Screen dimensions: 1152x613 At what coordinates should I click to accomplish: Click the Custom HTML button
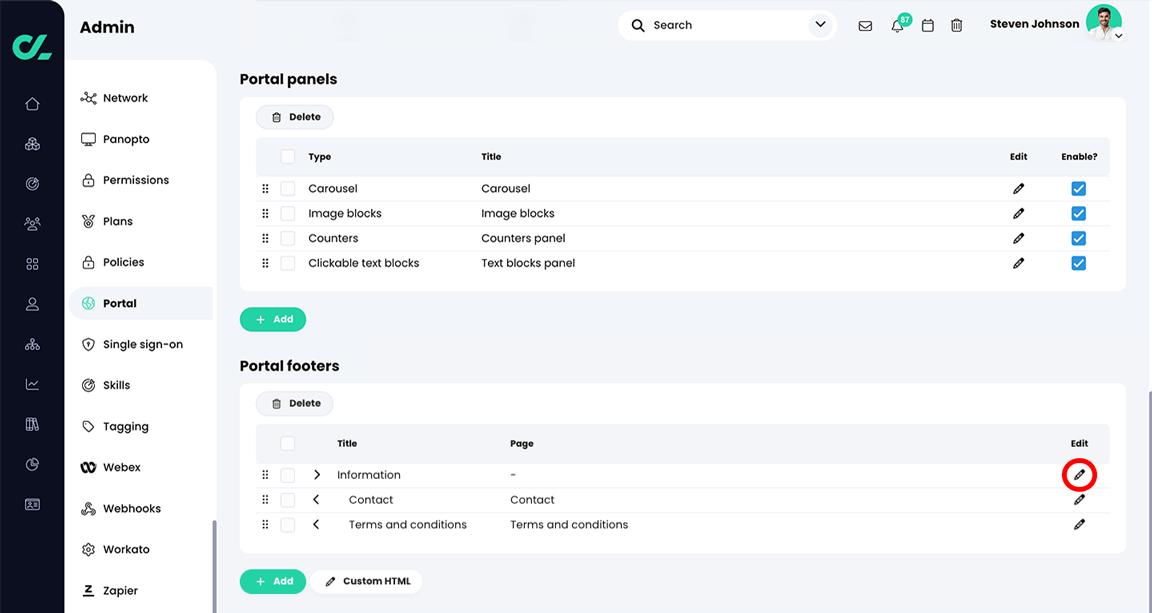click(366, 581)
